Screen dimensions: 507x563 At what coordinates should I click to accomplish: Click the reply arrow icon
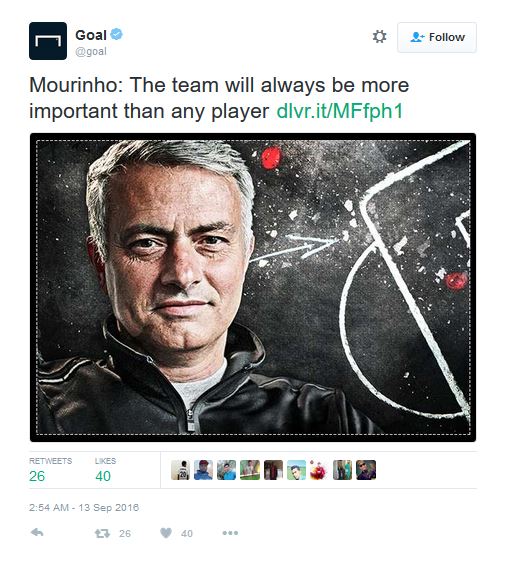[37, 532]
